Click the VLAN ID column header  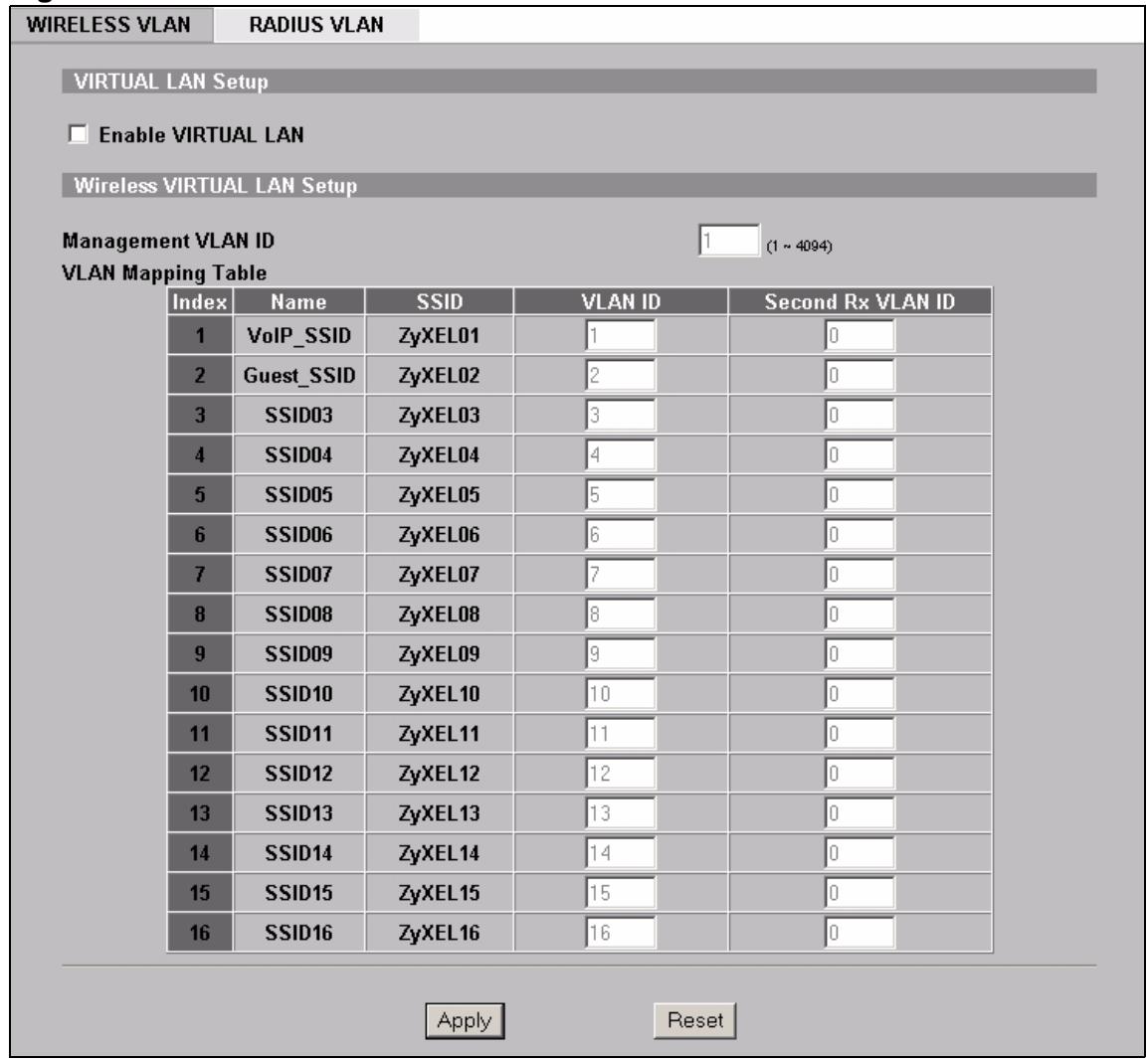(621, 301)
